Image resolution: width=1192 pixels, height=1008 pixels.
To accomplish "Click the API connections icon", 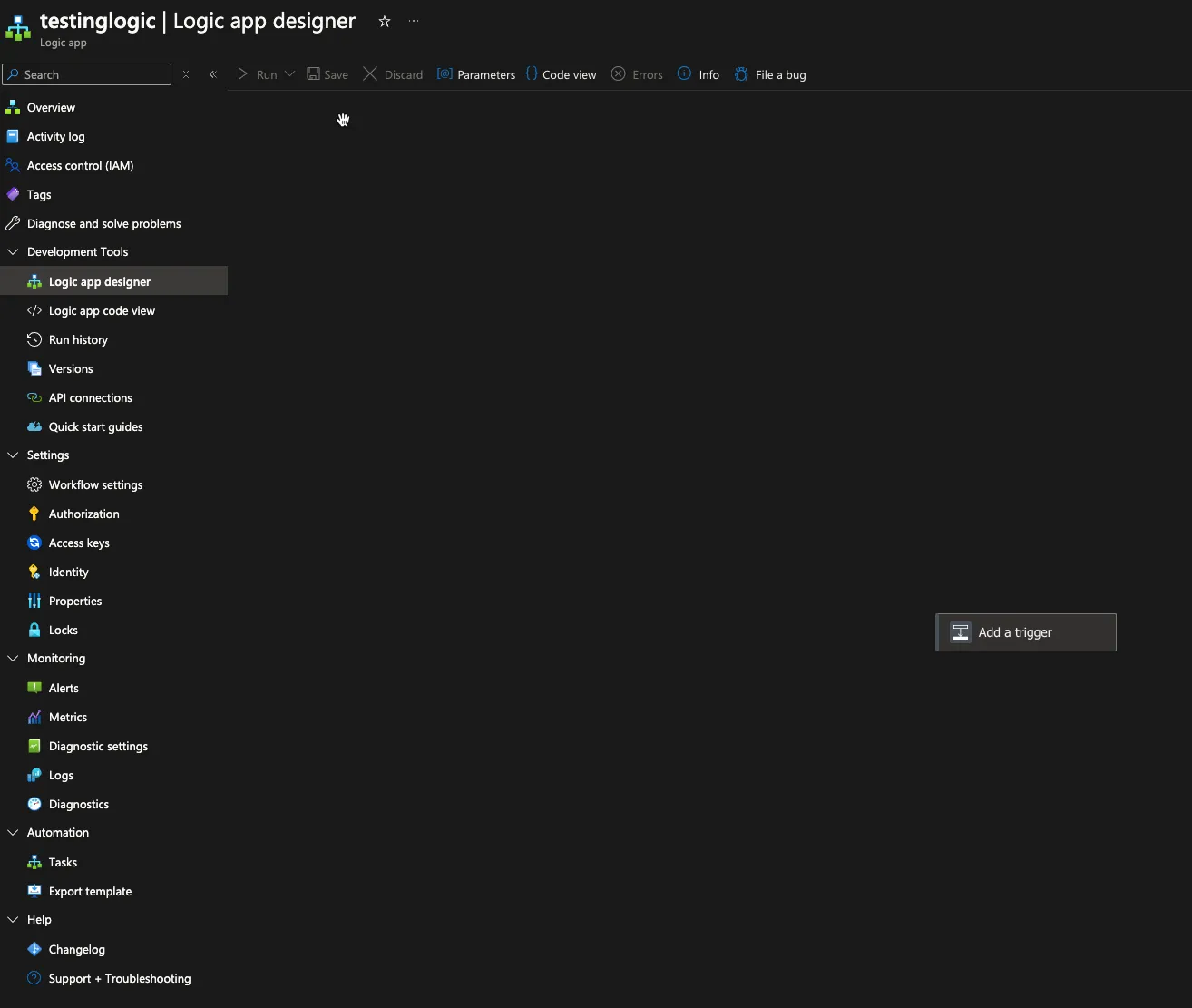I will [x=34, y=398].
